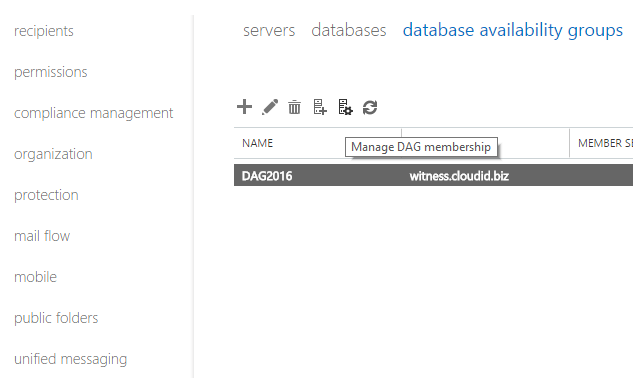The width and height of the screenshot is (633, 378).
Task: Click the add database copy server icon
Action: [320, 107]
